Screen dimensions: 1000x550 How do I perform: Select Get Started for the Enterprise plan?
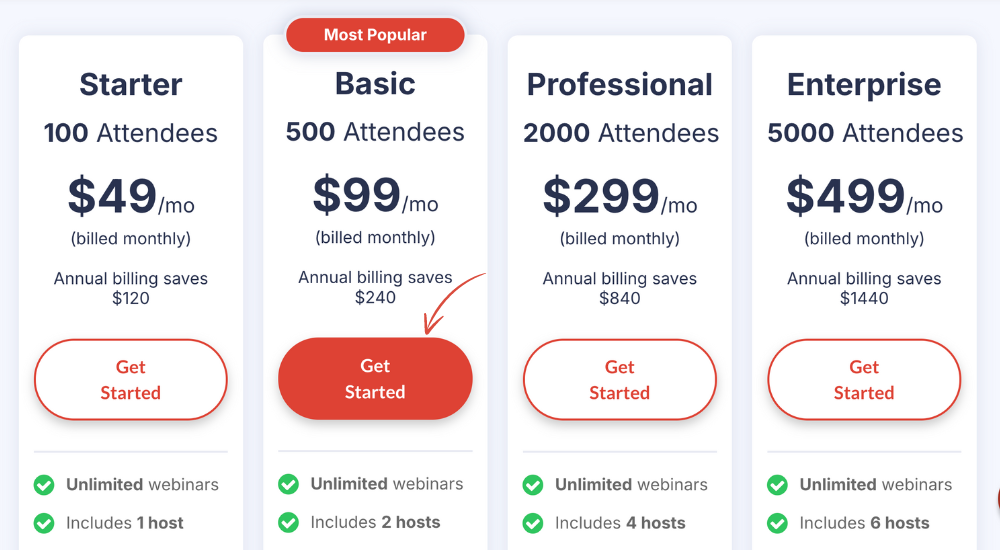[864, 380]
